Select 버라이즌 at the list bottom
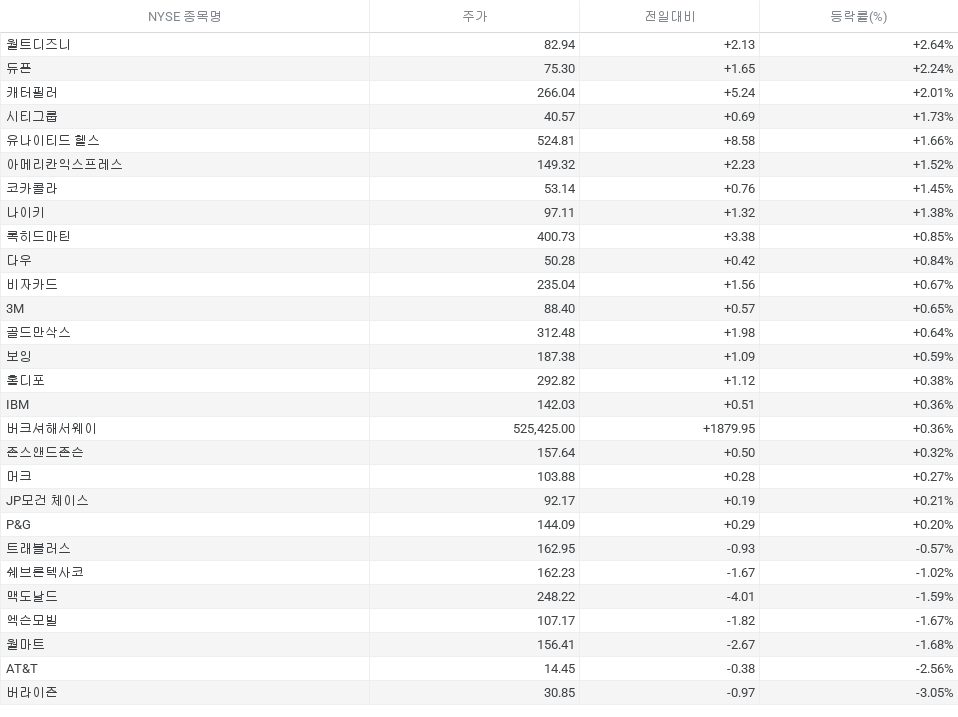The image size is (958, 717). click(32, 693)
